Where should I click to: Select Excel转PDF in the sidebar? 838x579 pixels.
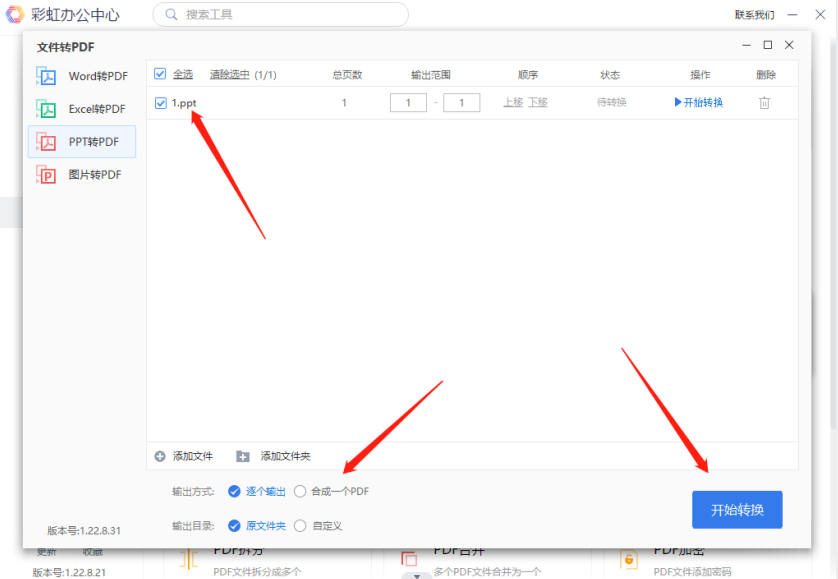[82, 109]
